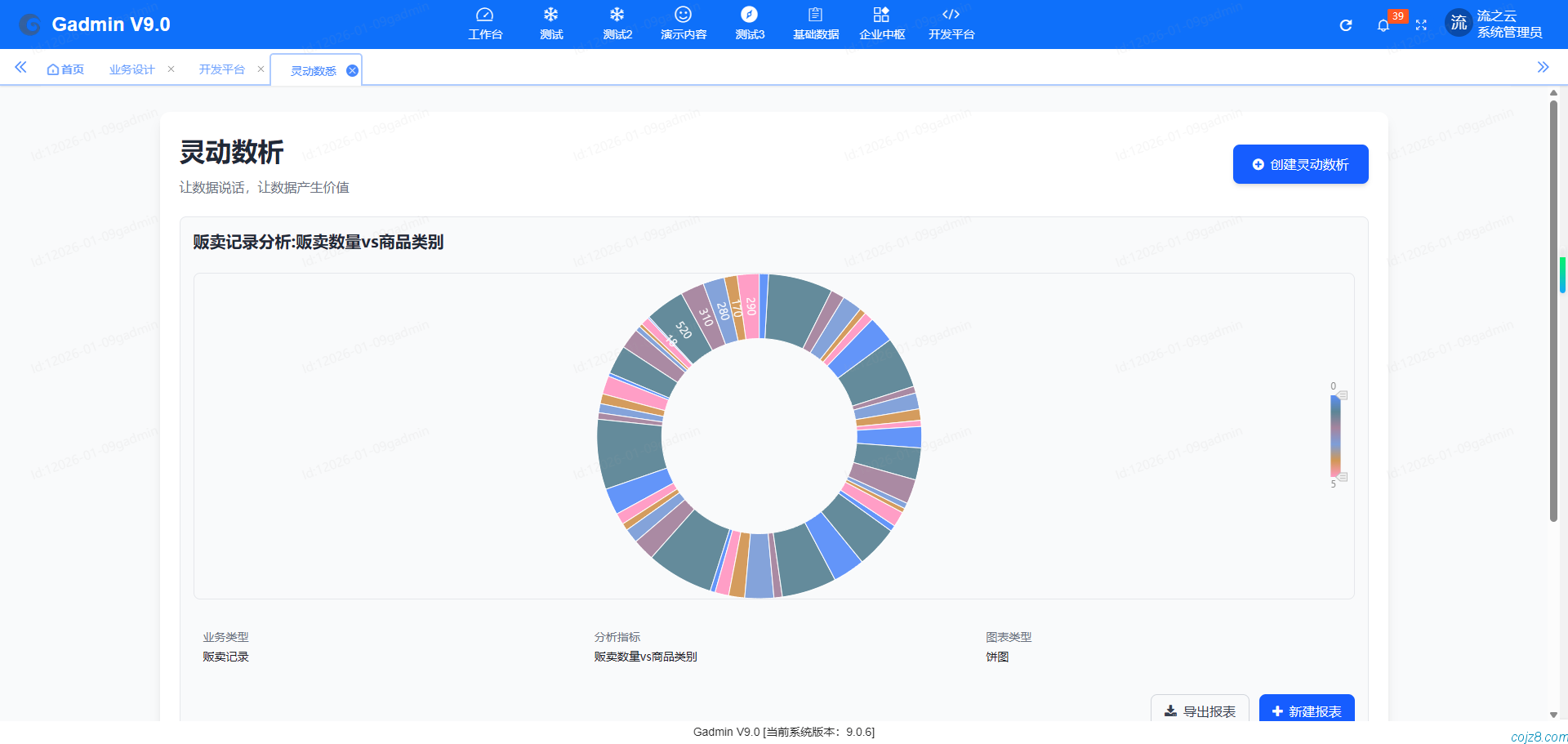Click the 导出报表 export button
This screenshot has width=1568, height=744.
pyautogui.click(x=1199, y=711)
